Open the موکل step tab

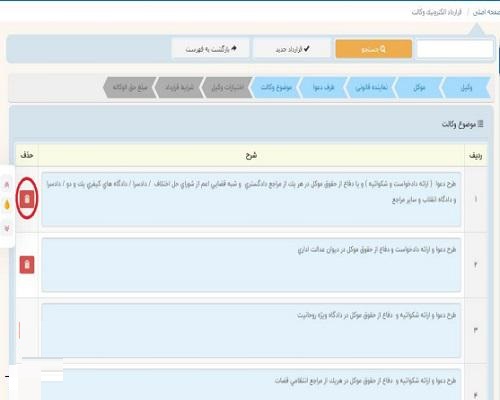419,87
